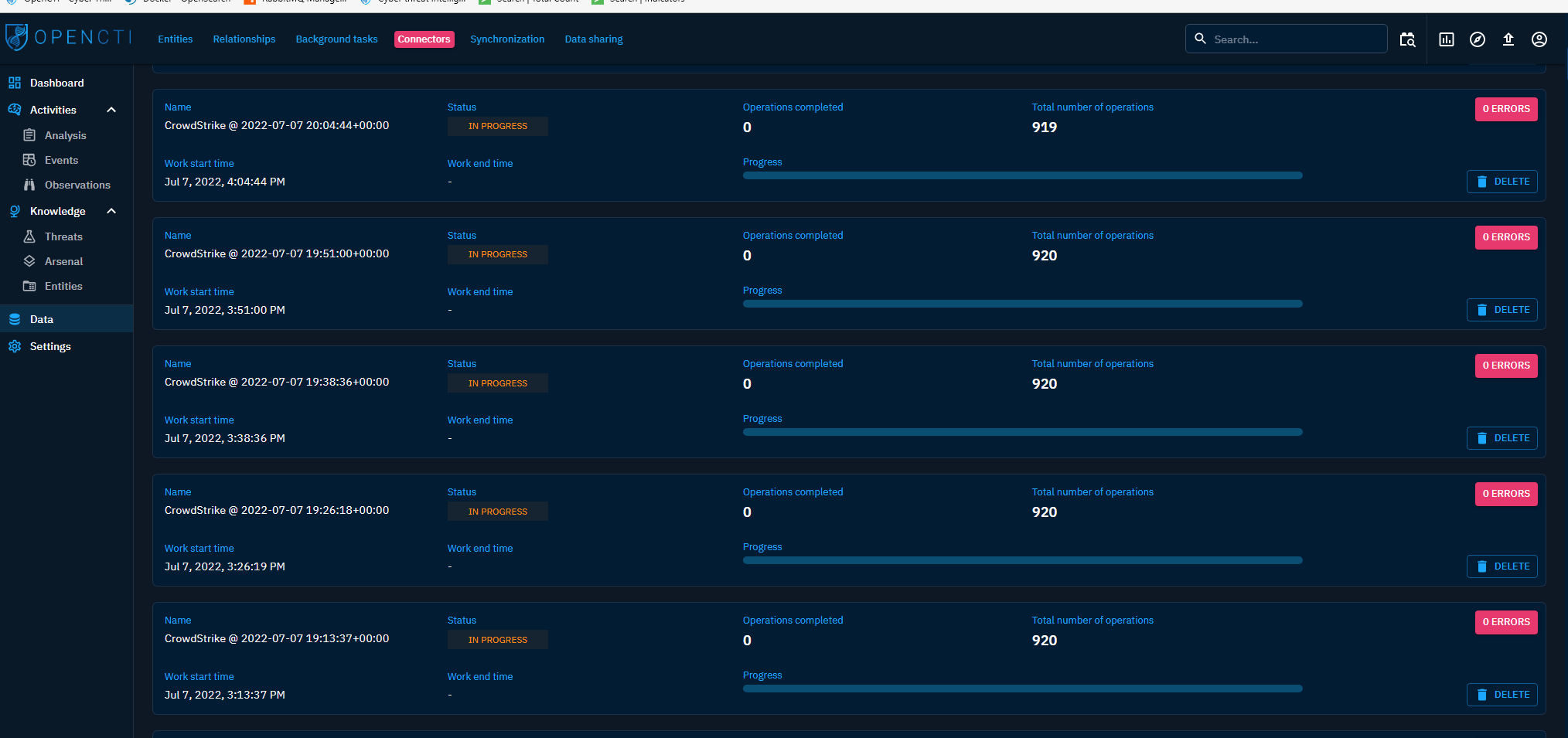Open the Threats section

63,236
